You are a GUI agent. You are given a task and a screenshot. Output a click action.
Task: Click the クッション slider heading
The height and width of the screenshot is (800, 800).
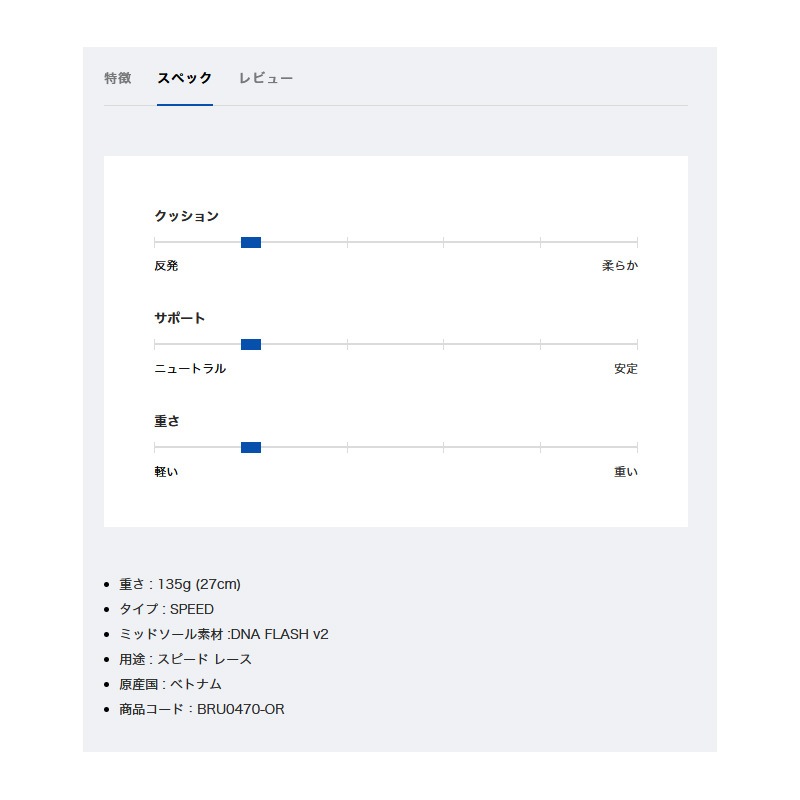click(186, 216)
